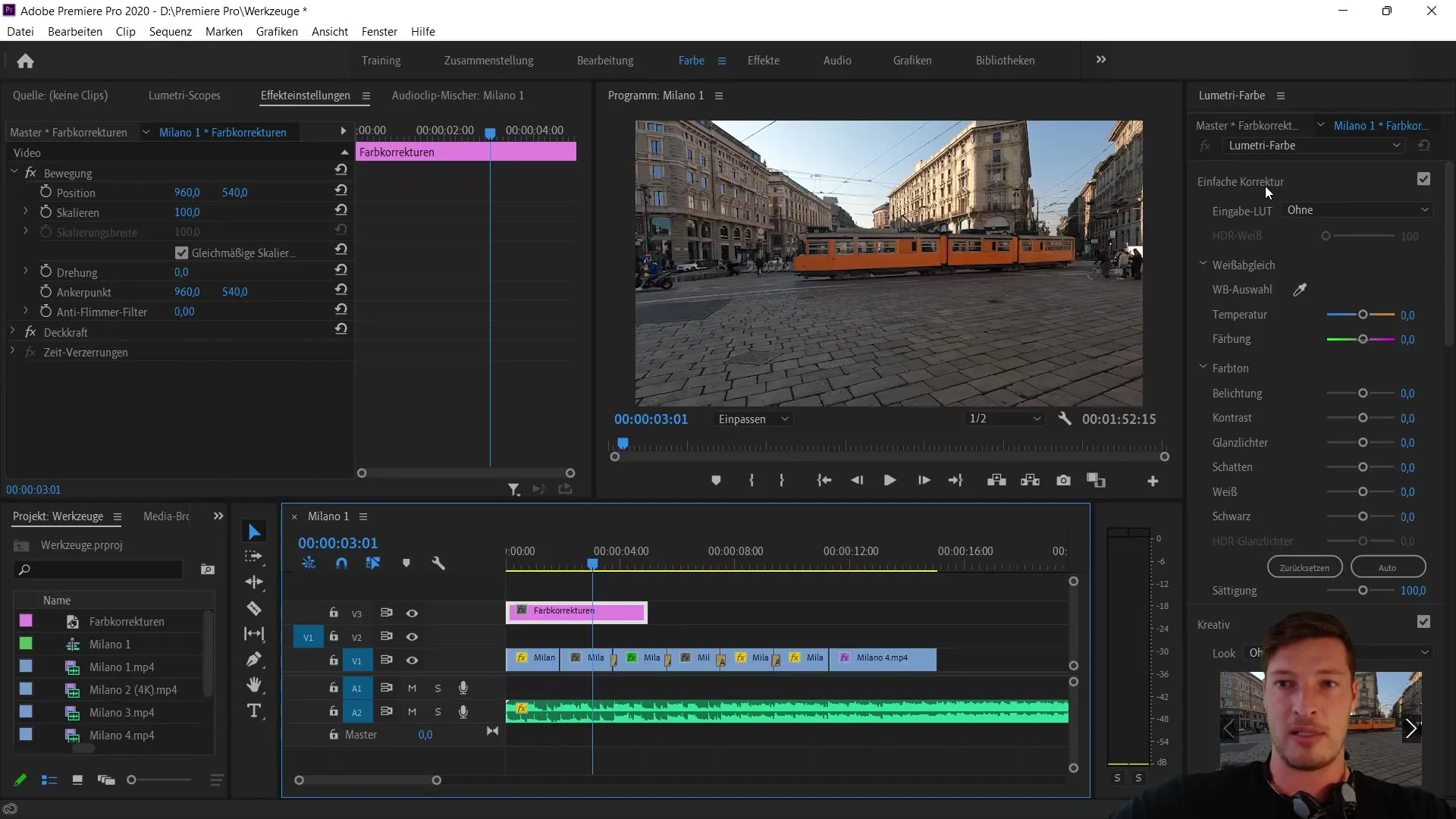Click the Auto button

[x=1388, y=567]
